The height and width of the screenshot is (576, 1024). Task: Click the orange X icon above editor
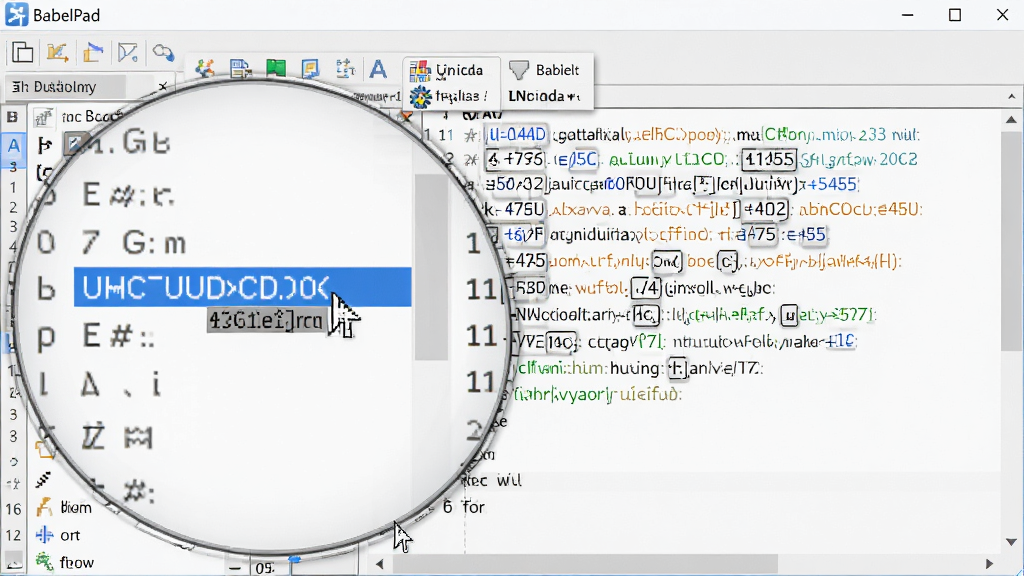[x=407, y=118]
